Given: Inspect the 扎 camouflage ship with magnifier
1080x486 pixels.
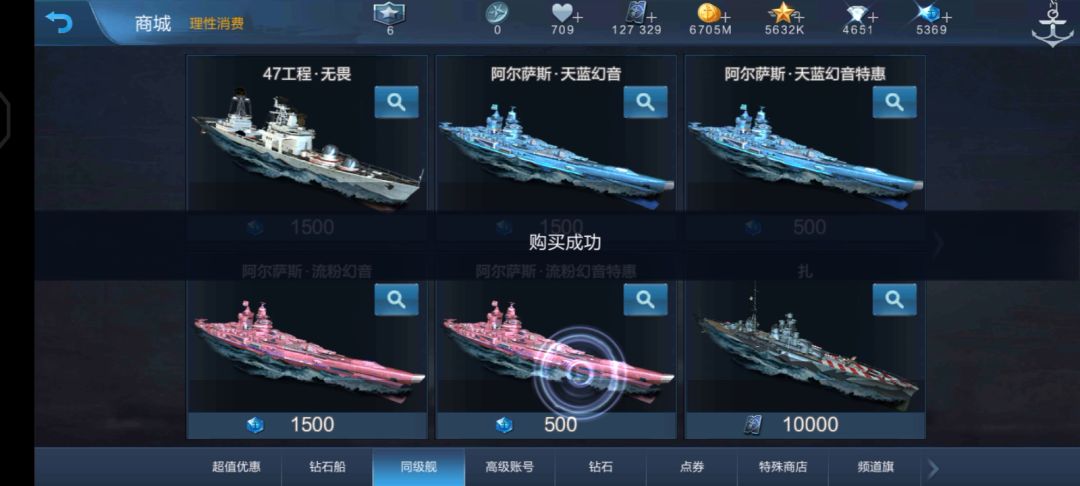Looking at the screenshot, I should point(894,299).
